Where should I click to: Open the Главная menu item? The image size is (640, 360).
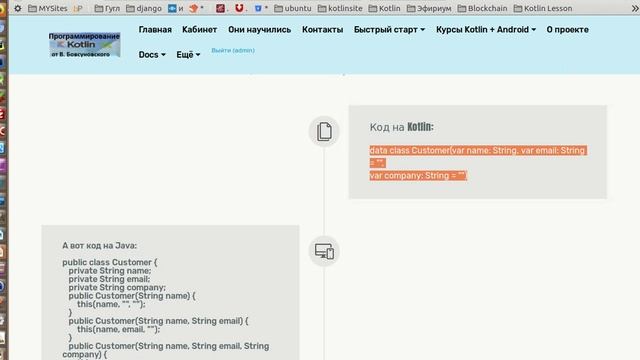coord(155,30)
